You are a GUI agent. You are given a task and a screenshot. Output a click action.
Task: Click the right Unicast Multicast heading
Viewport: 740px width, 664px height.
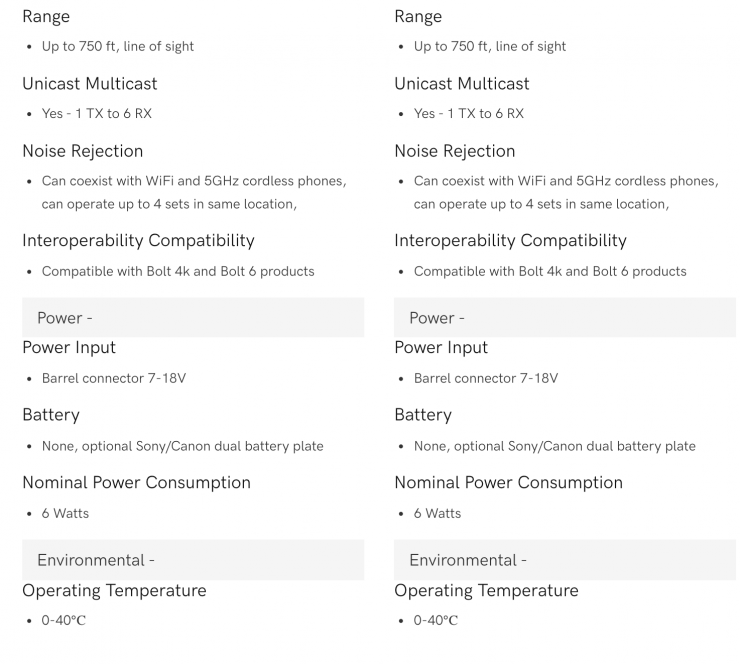(x=462, y=83)
